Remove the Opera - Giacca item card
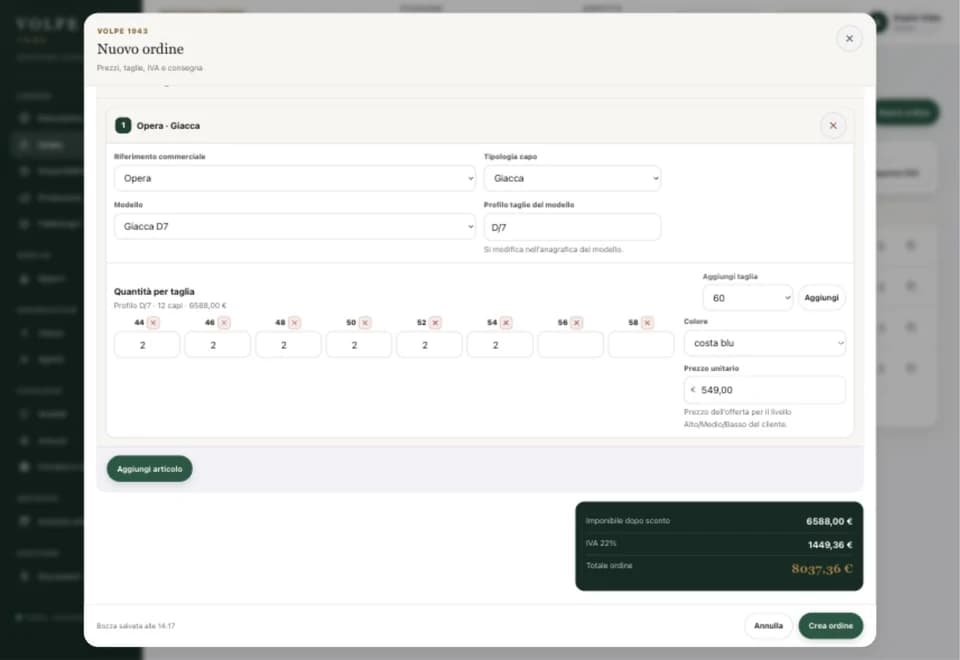This screenshot has height=660, width=960. [x=833, y=126]
